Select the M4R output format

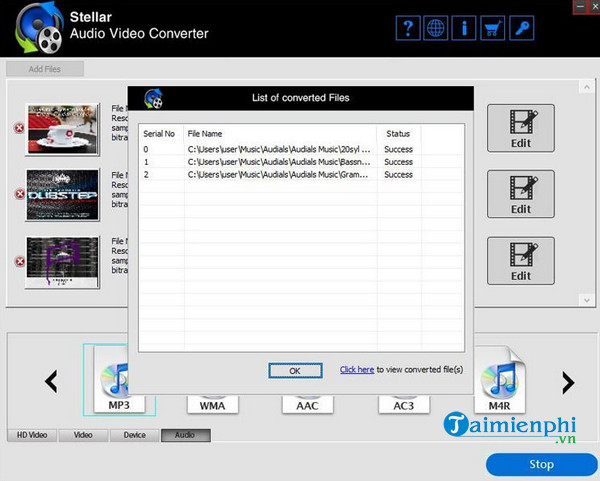click(x=500, y=380)
